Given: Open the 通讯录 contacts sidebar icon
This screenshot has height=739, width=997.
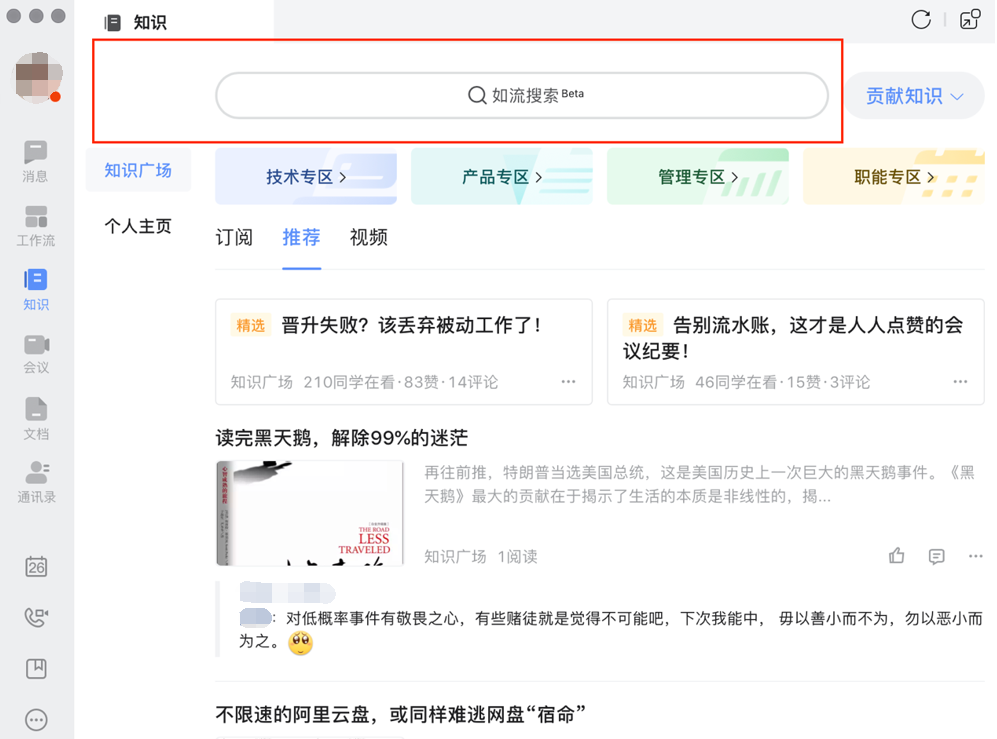Looking at the screenshot, I should (x=36, y=482).
